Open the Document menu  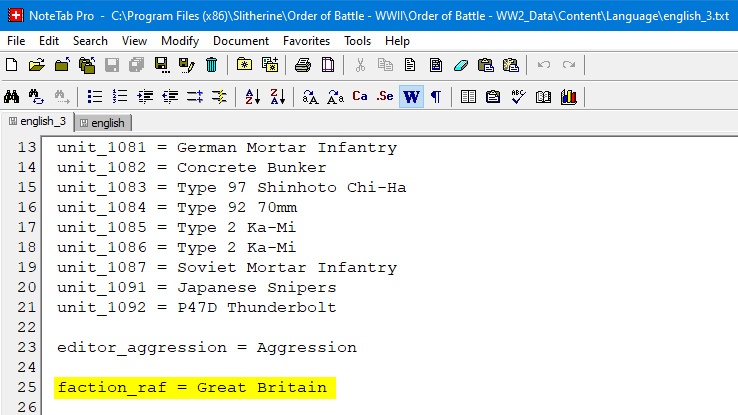241,41
